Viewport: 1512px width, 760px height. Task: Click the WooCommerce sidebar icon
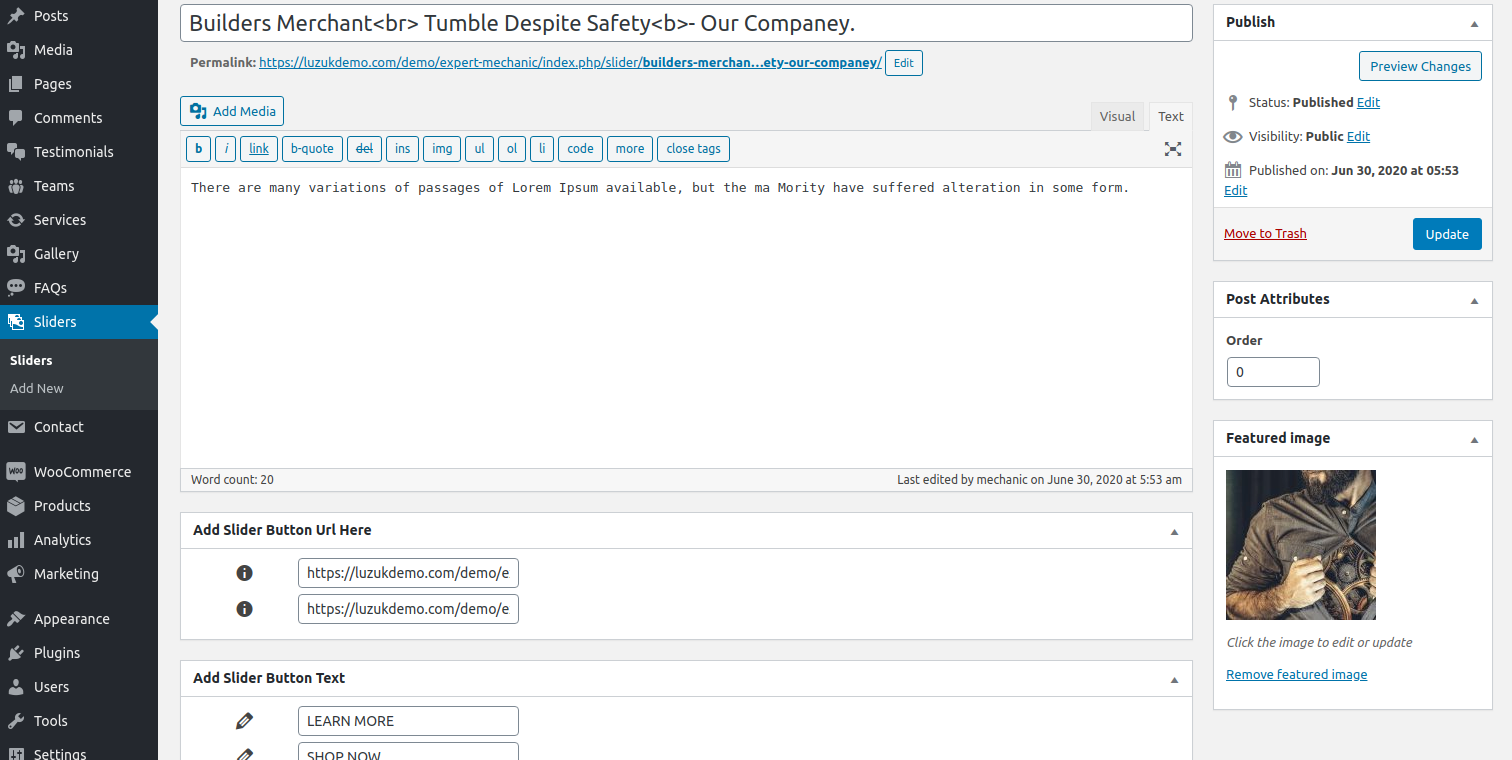16,472
